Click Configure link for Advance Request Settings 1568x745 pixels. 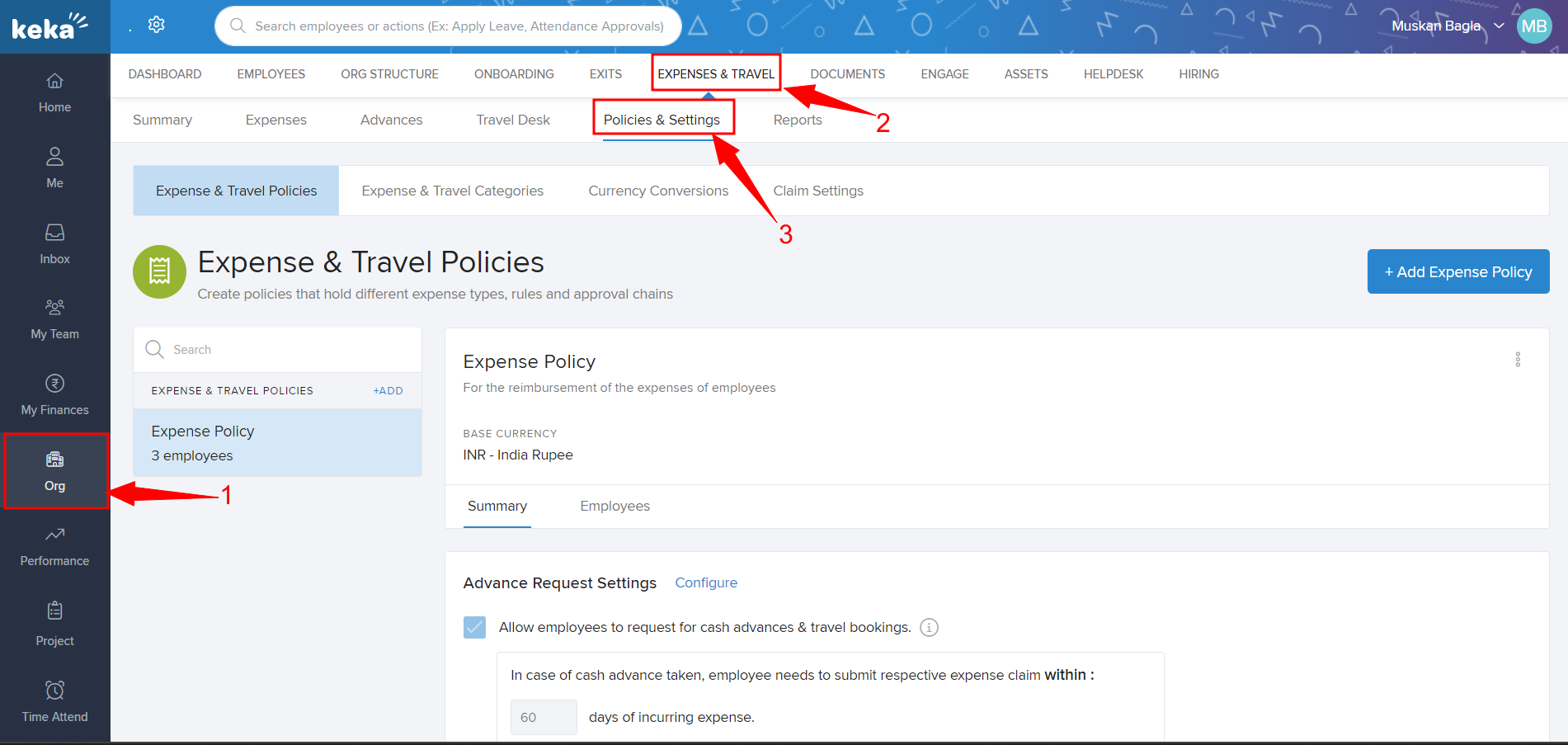[x=706, y=582]
